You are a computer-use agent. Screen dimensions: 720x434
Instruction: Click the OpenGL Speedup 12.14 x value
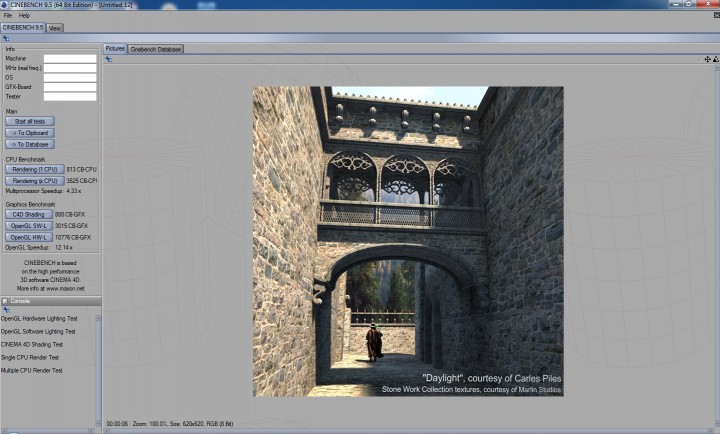coord(63,248)
